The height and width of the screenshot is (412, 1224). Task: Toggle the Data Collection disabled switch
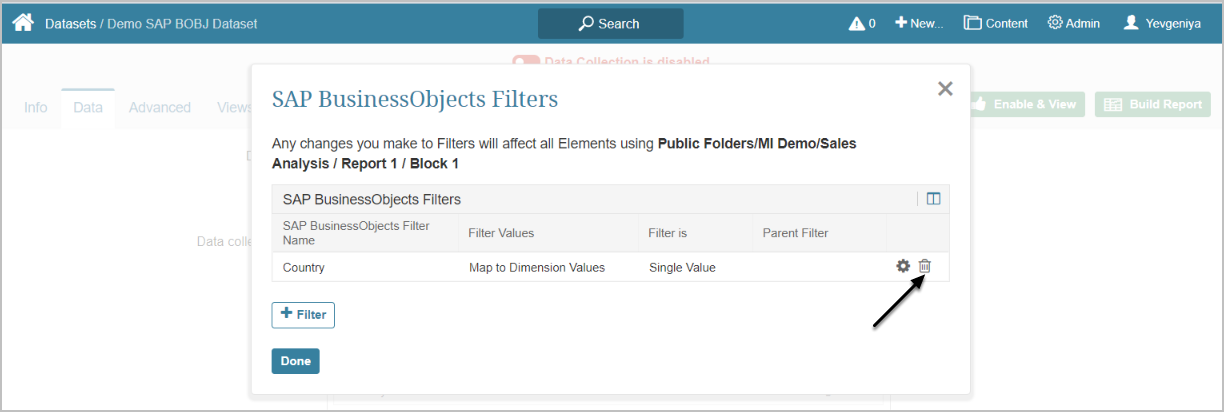tap(526, 62)
